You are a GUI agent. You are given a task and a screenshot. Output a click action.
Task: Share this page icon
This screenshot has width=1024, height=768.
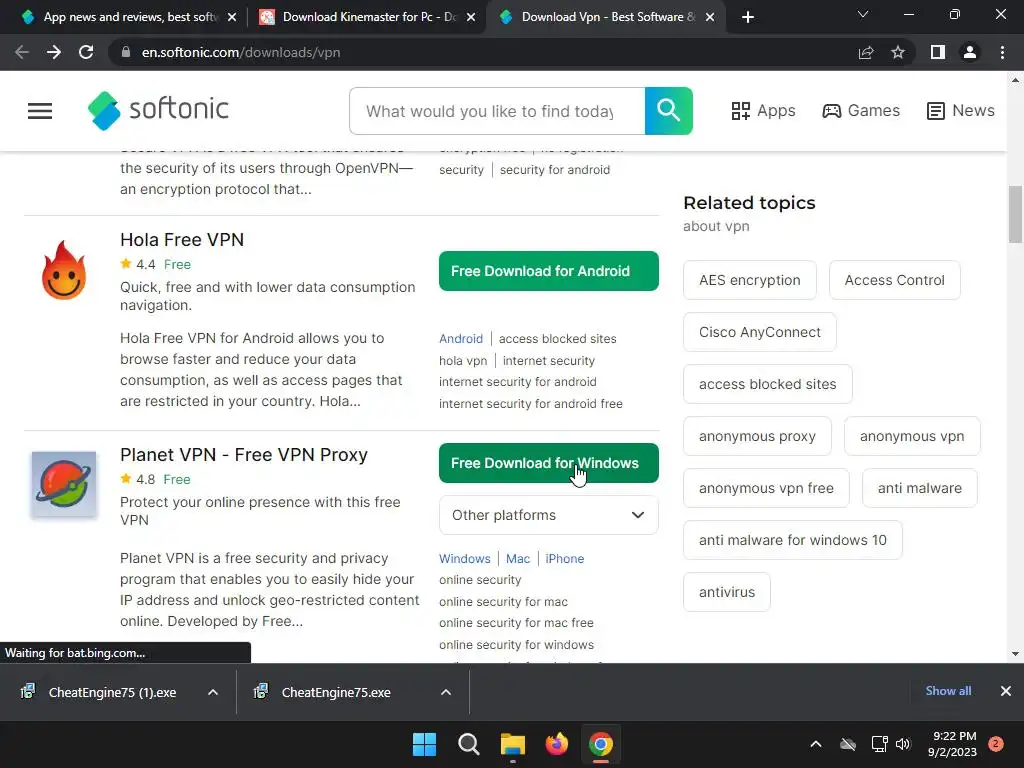tap(866, 52)
